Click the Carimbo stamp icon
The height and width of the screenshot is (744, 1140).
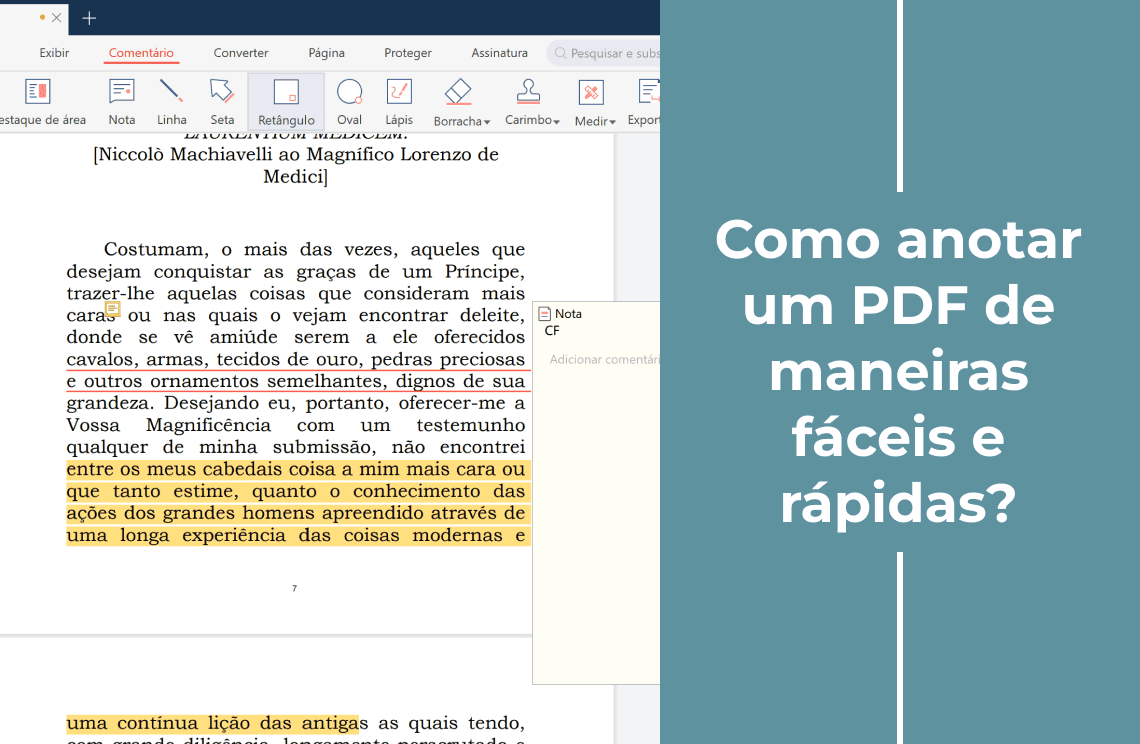coord(528,93)
